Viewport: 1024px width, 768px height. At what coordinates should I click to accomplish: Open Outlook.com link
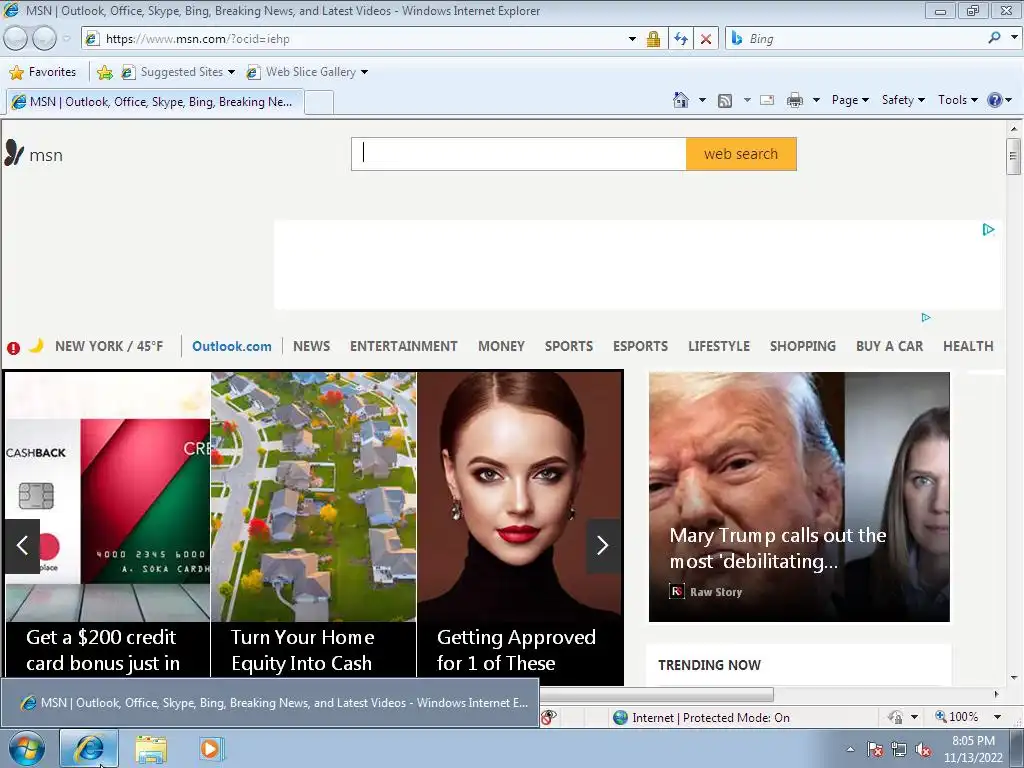232,346
